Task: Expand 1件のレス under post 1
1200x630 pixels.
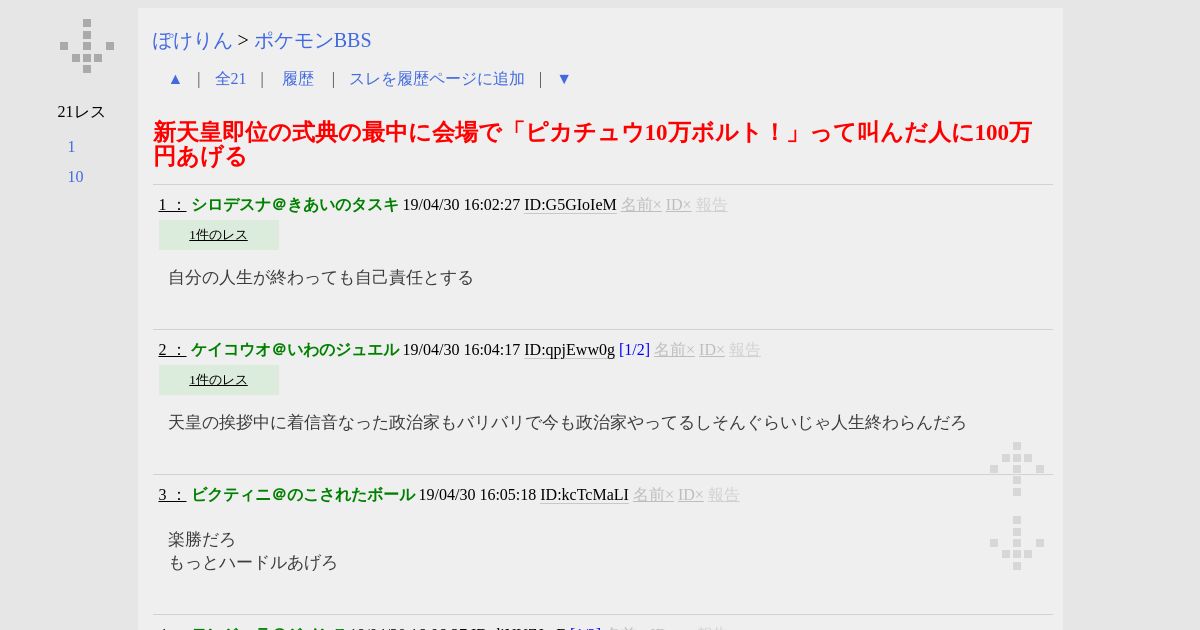Action: tap(218, 235)
